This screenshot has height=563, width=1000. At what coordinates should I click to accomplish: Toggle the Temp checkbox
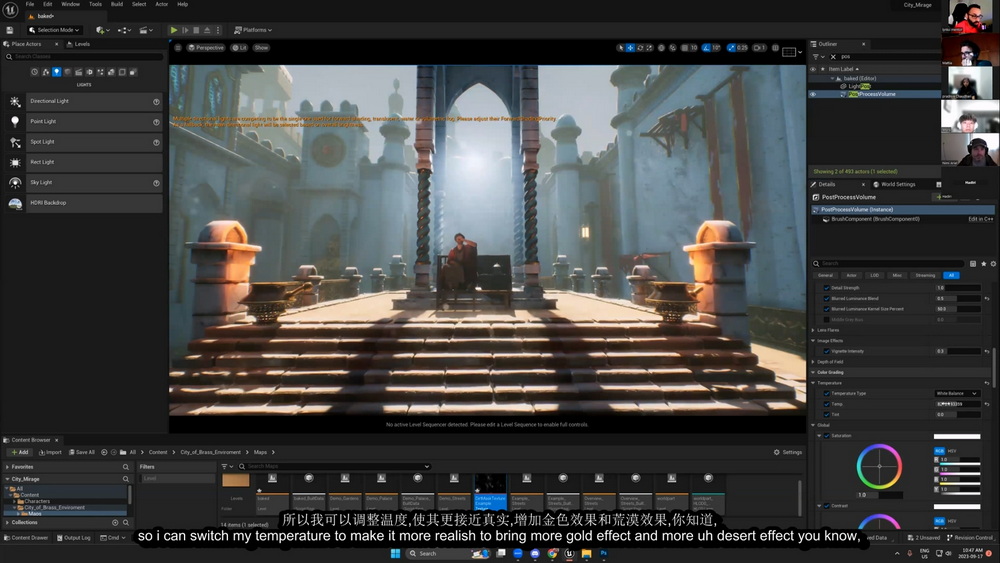827,404
